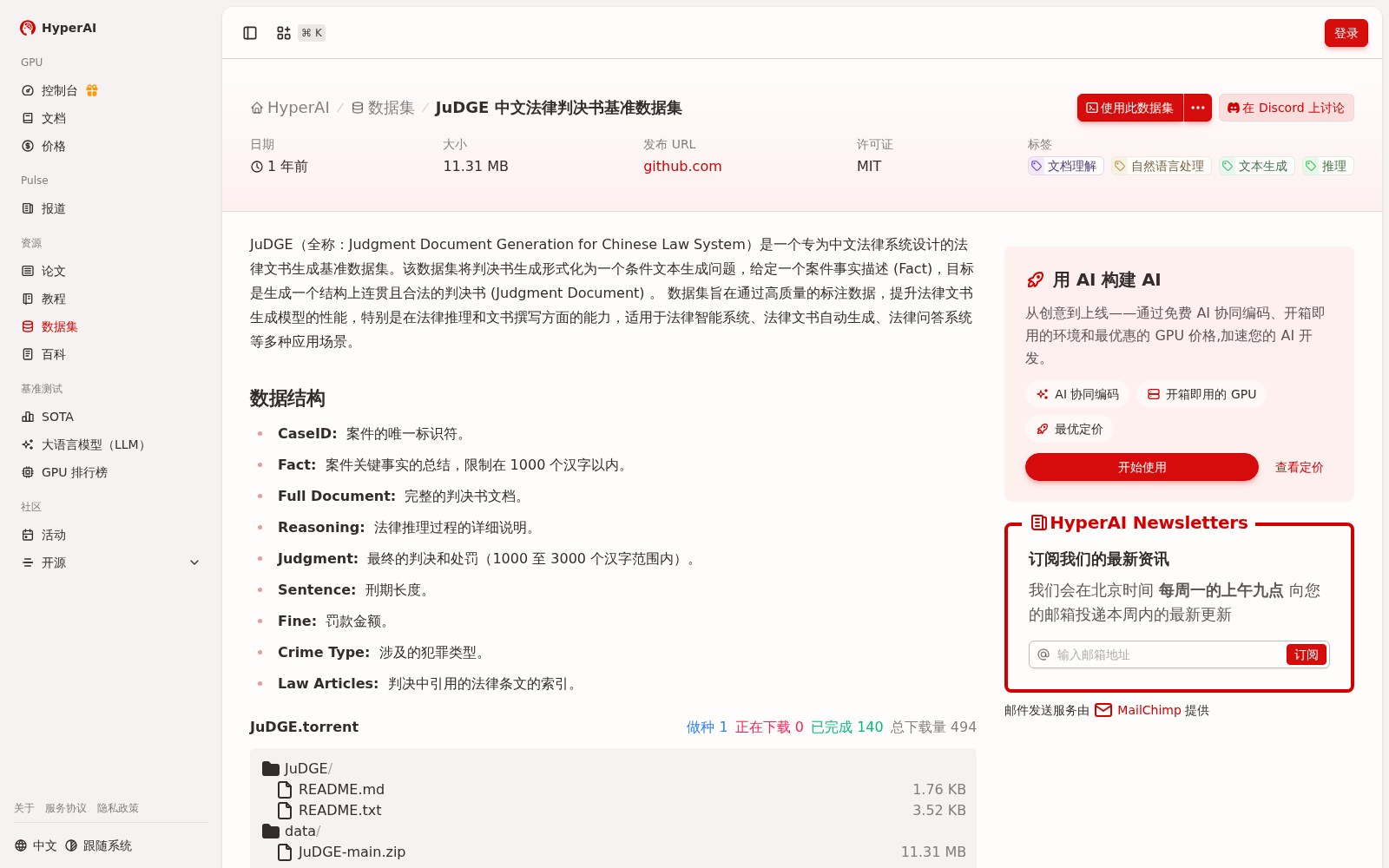
Task: Open the 跟随系统 theme selector
Action: pyautogui.click(x=98, y=845)
